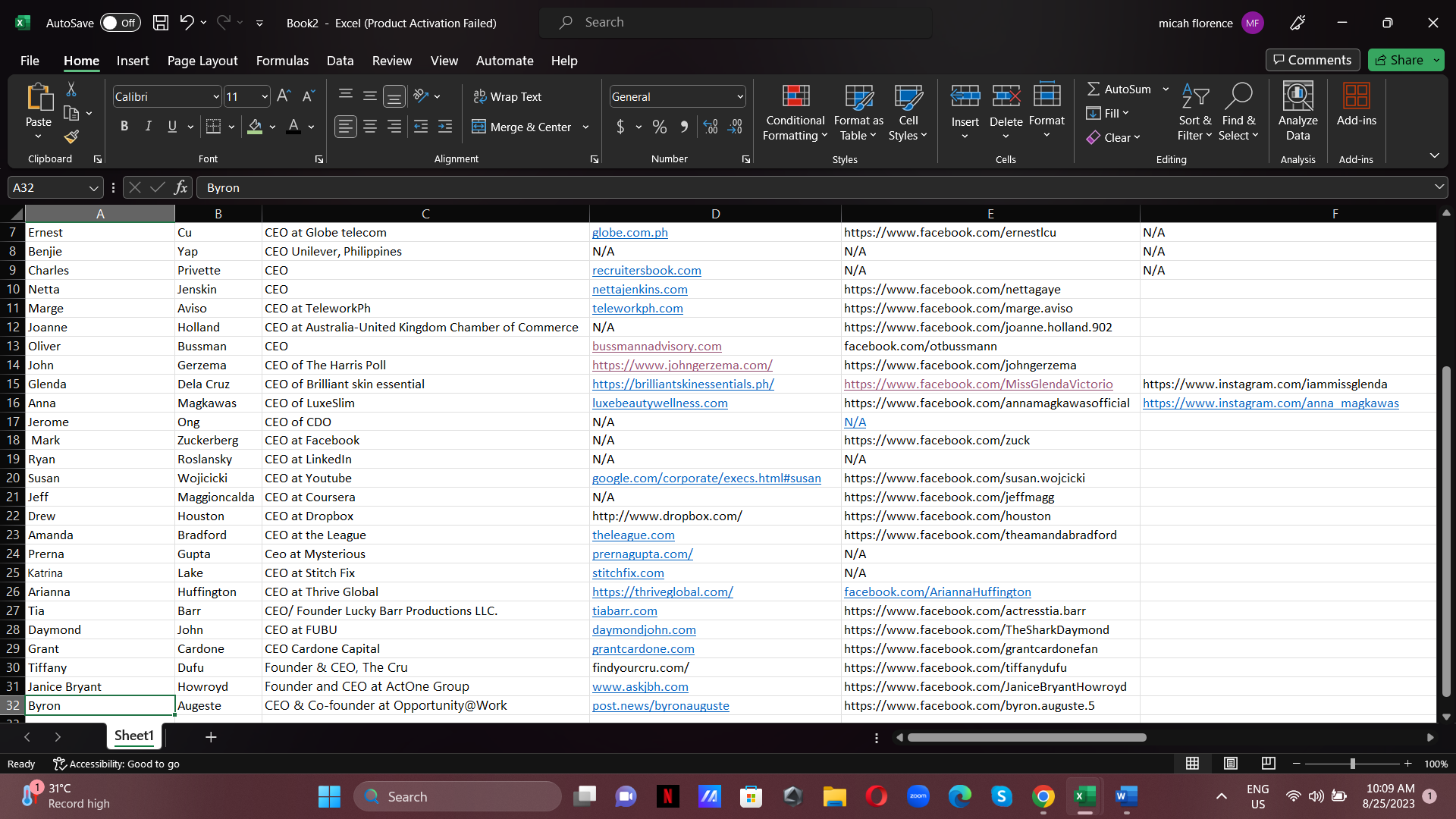Toggle AutoSave switch on
Image resolution: width=1456 pixels, height=819 pixels.
point(120,23)
